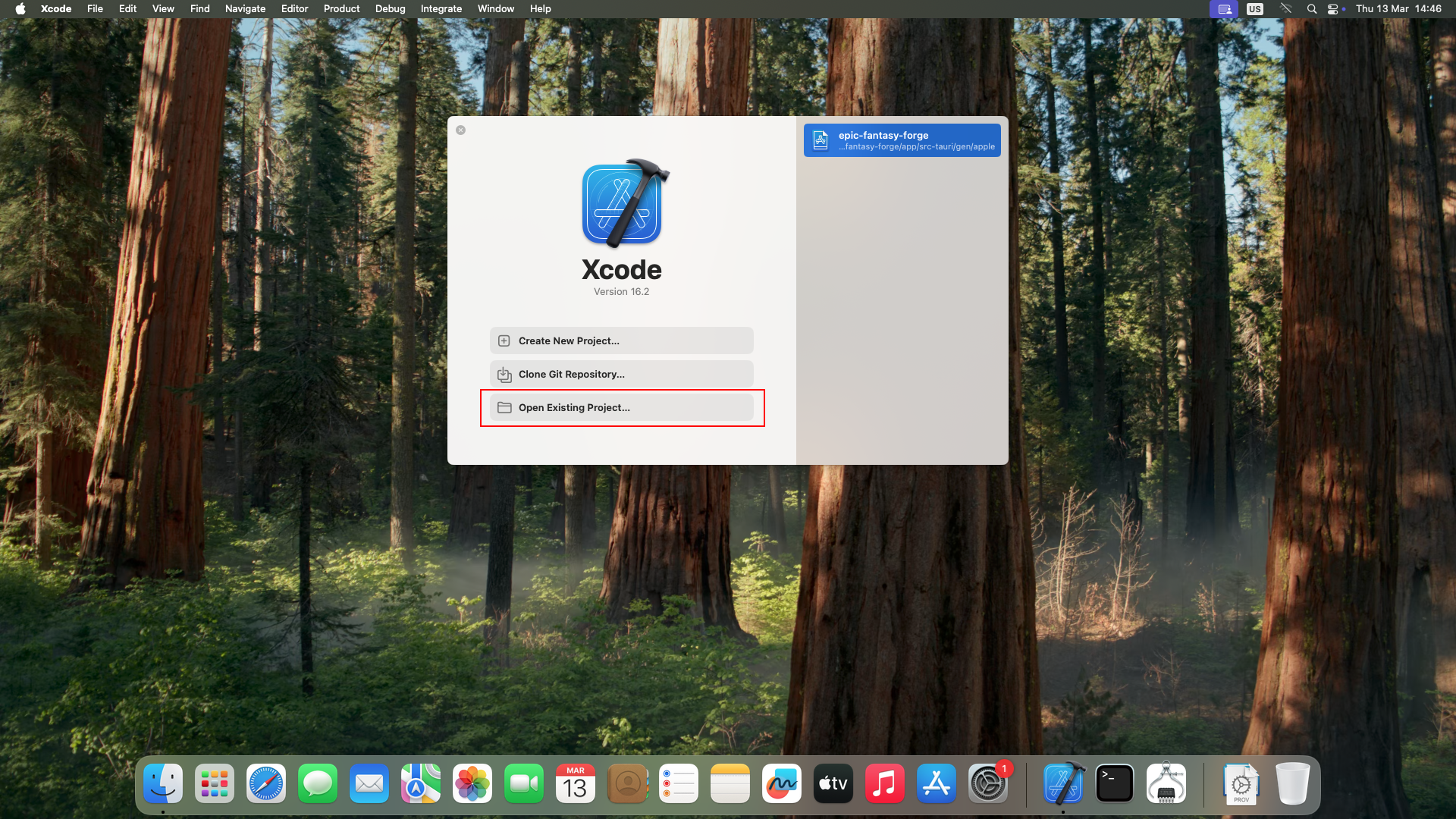The width and height of the screenshot is (1456, 819).
Task: Open Terminal from the Dock
Action: [x=1115, y=783]
